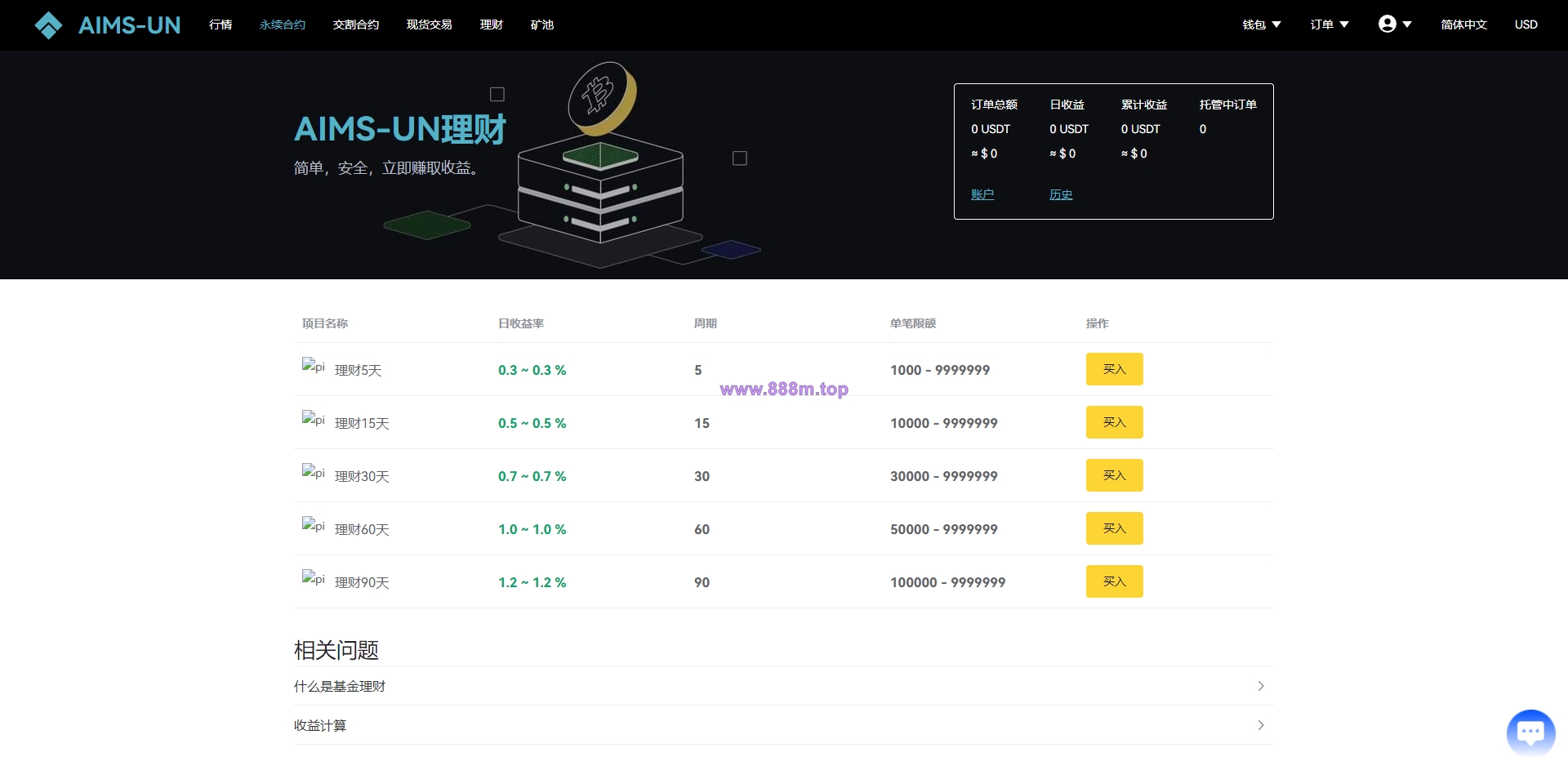The height and width of the screenshot is (757, 1568).
Task: Click the 周期 column header
Action: tap(706, 323)
